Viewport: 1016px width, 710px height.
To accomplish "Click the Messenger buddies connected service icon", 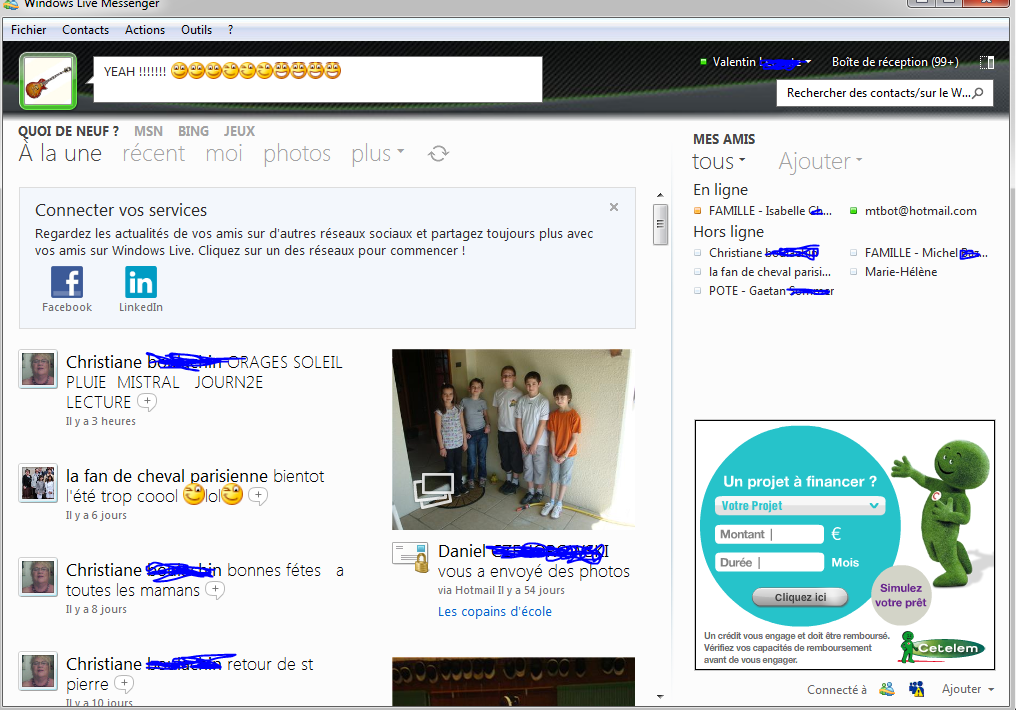I will tap(887, 689).
